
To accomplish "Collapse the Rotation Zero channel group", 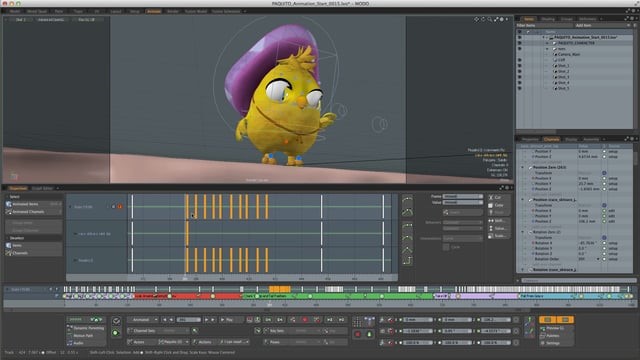I will coord(522,232).
